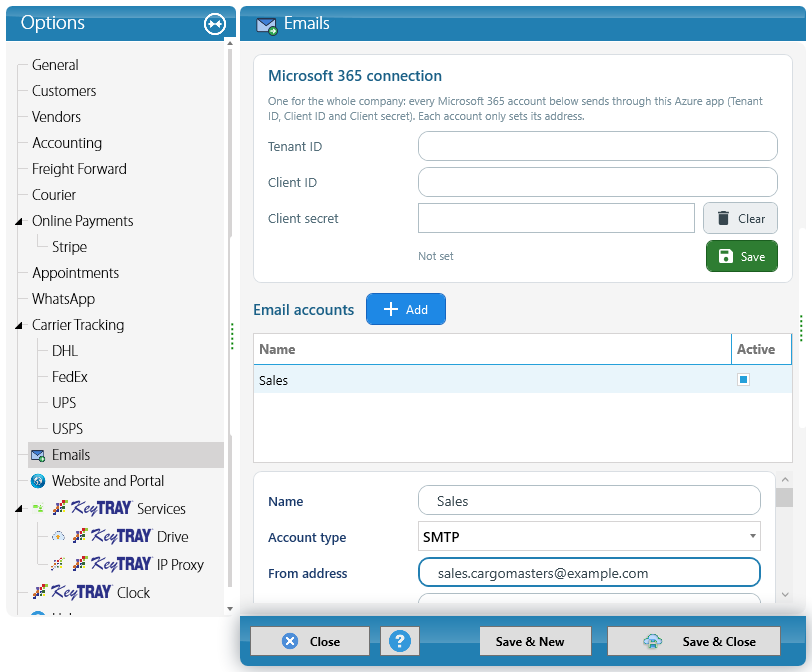Click the KeyTRAY Drive cloud icon
The width and height of the screenshot is (812, 672).
tap(59, 536)
